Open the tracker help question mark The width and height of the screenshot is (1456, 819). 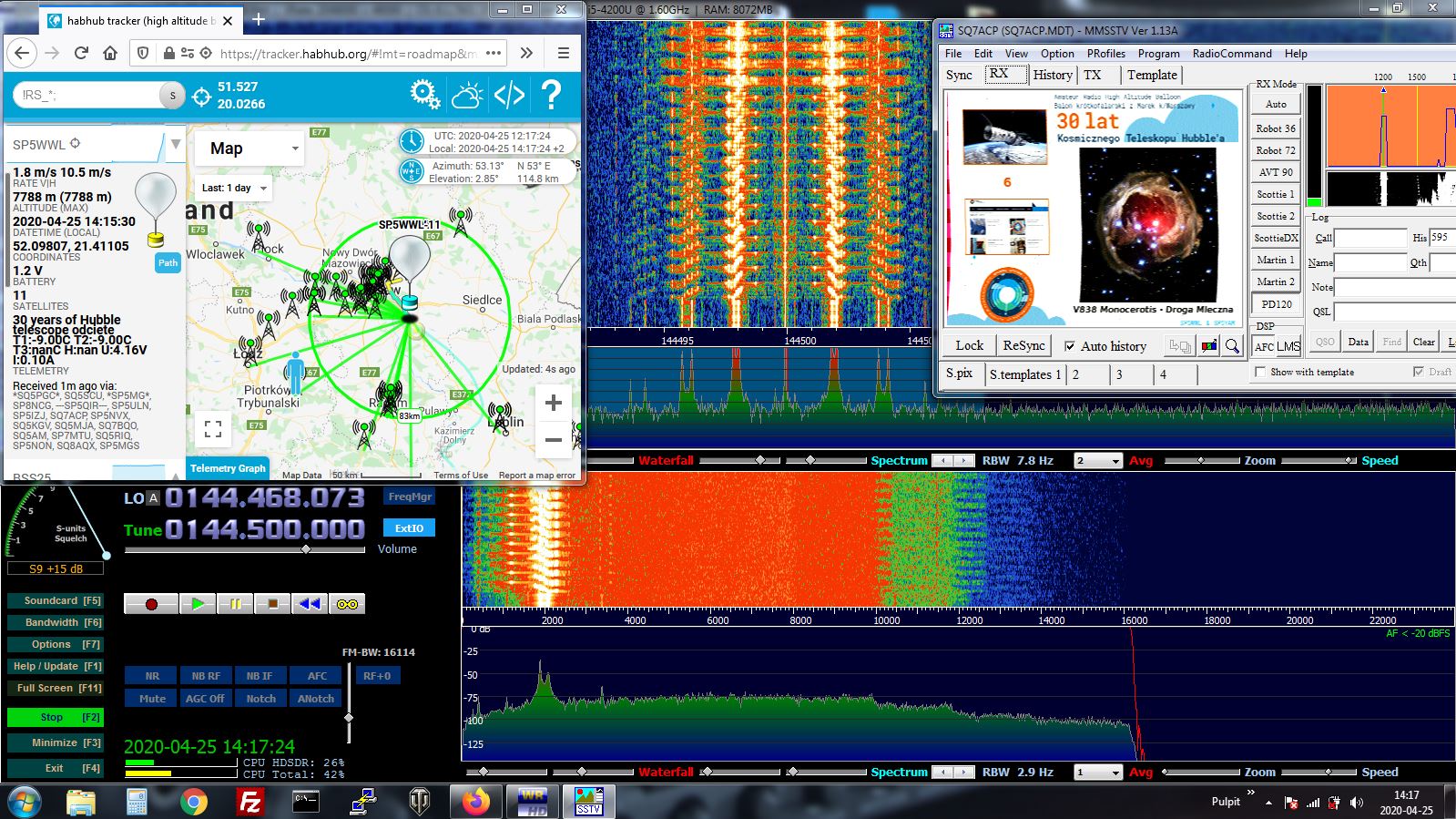(x=551, y=94)
